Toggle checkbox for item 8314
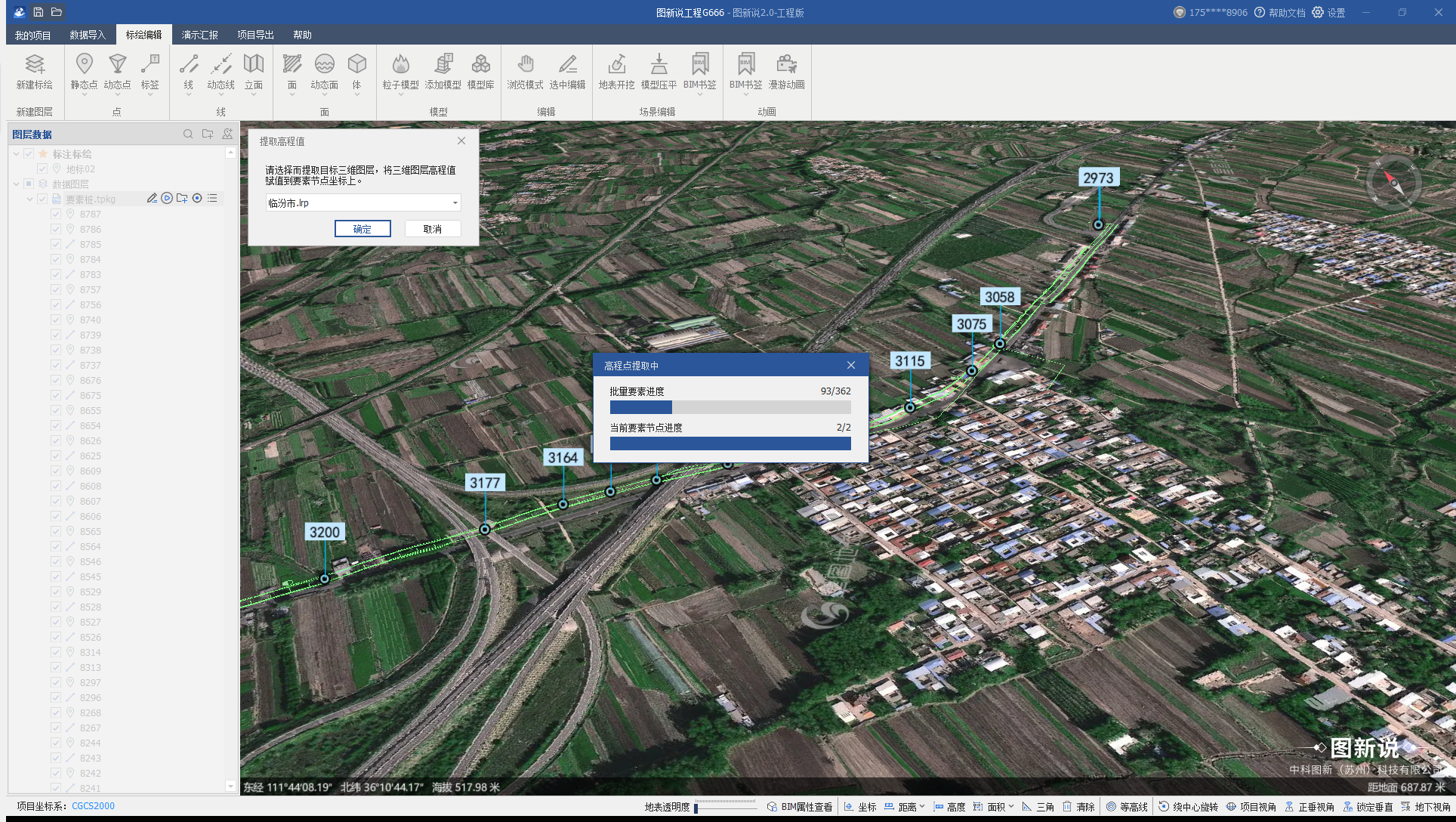The height and width of the screenshot is (822, 1456). 56,652
